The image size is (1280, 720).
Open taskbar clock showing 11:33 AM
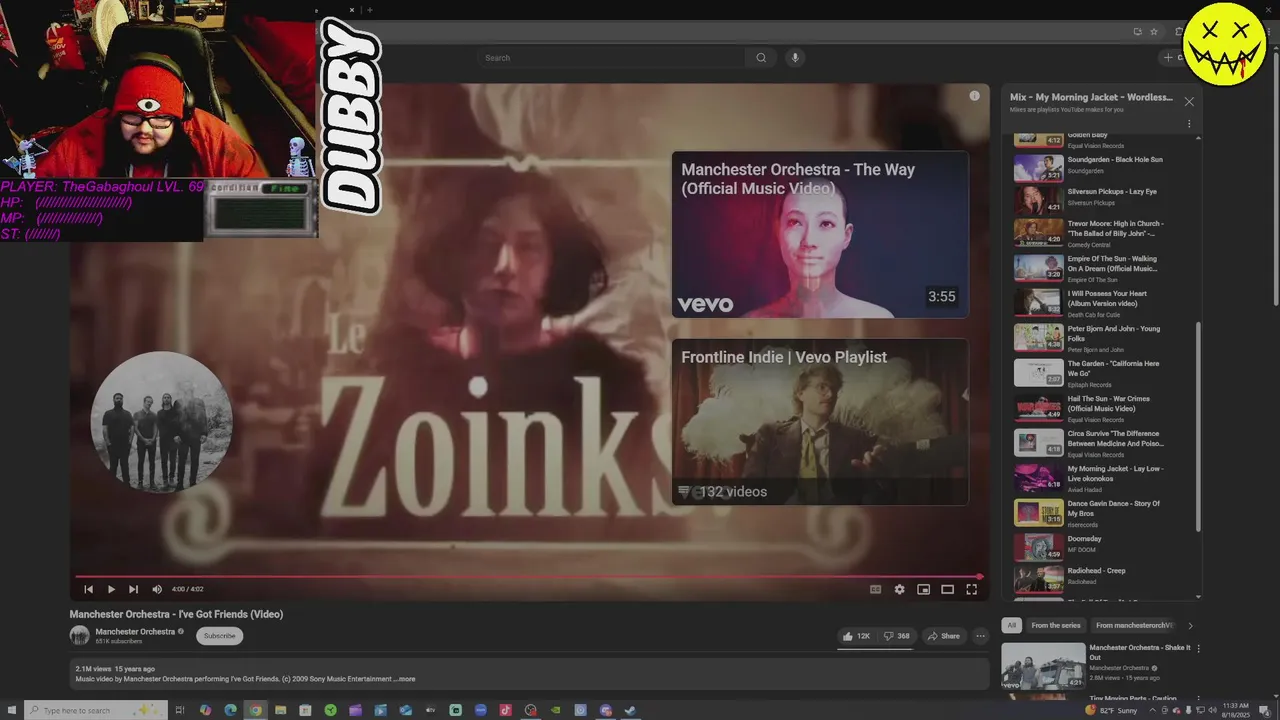[x=1235, y=710]
